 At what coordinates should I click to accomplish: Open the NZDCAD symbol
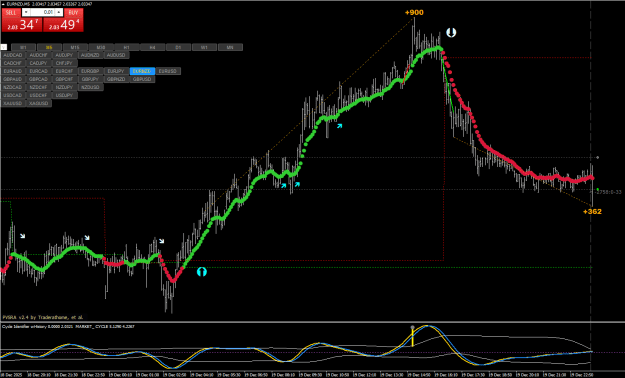point(13,87)
